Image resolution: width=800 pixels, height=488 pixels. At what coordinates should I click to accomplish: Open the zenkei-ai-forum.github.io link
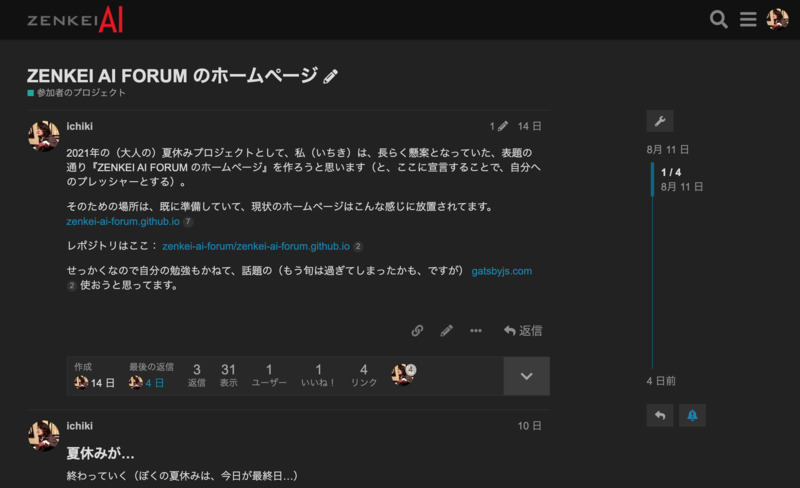(123, 222)
